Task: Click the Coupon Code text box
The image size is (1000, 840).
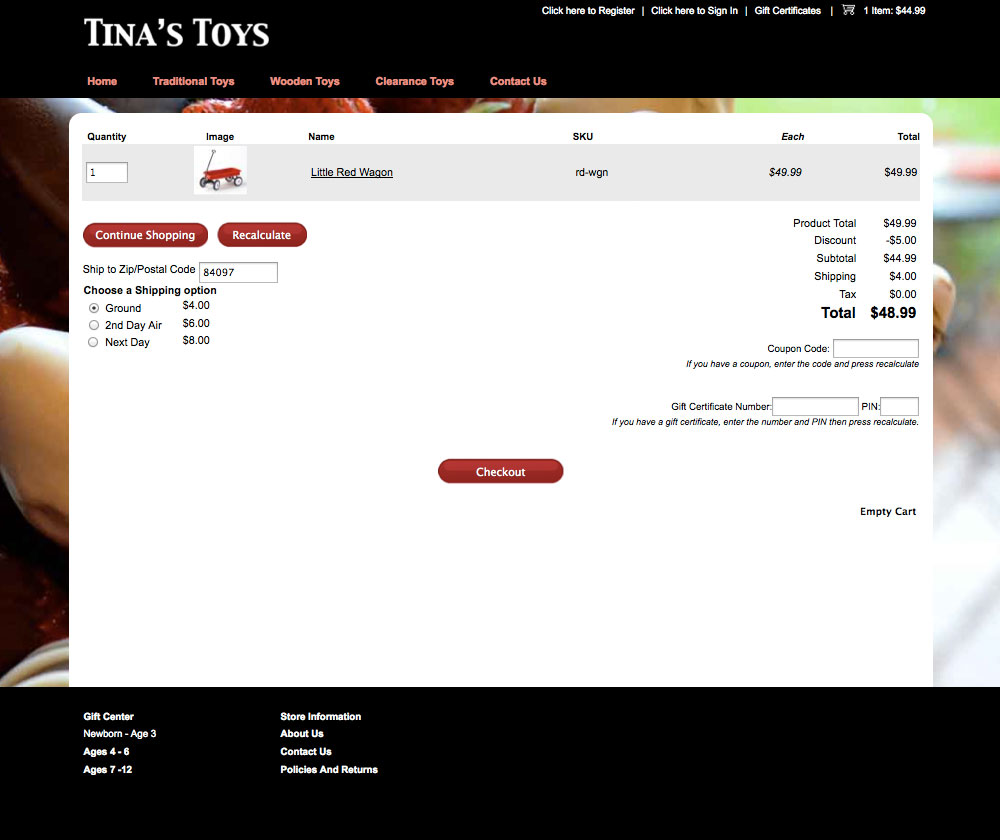Action: tap(875, 348)
